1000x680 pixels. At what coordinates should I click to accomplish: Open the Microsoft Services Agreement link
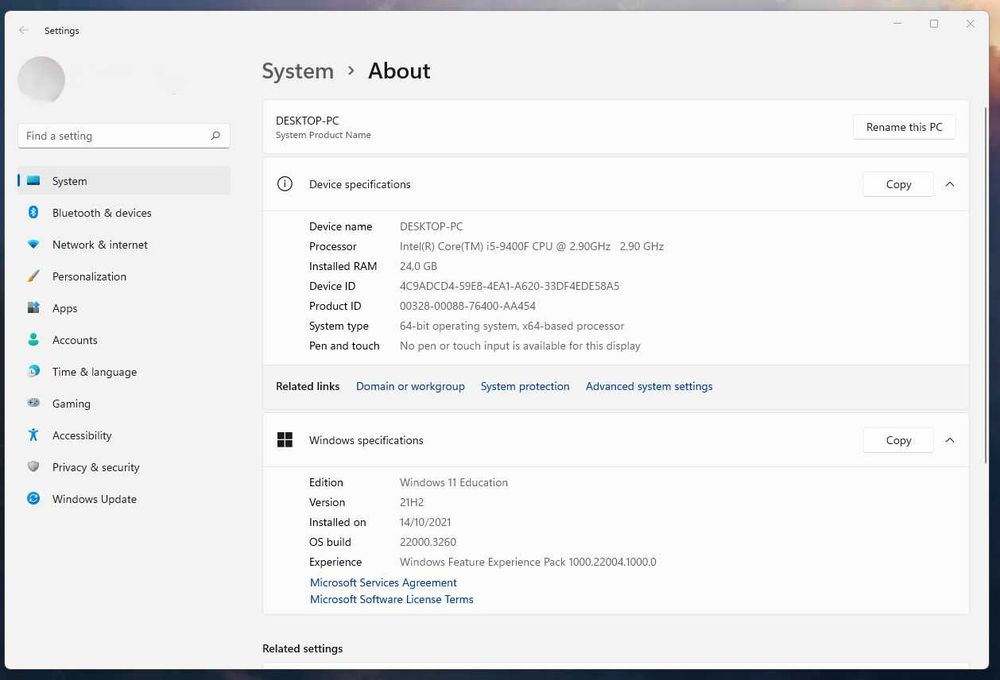[383, 583]
